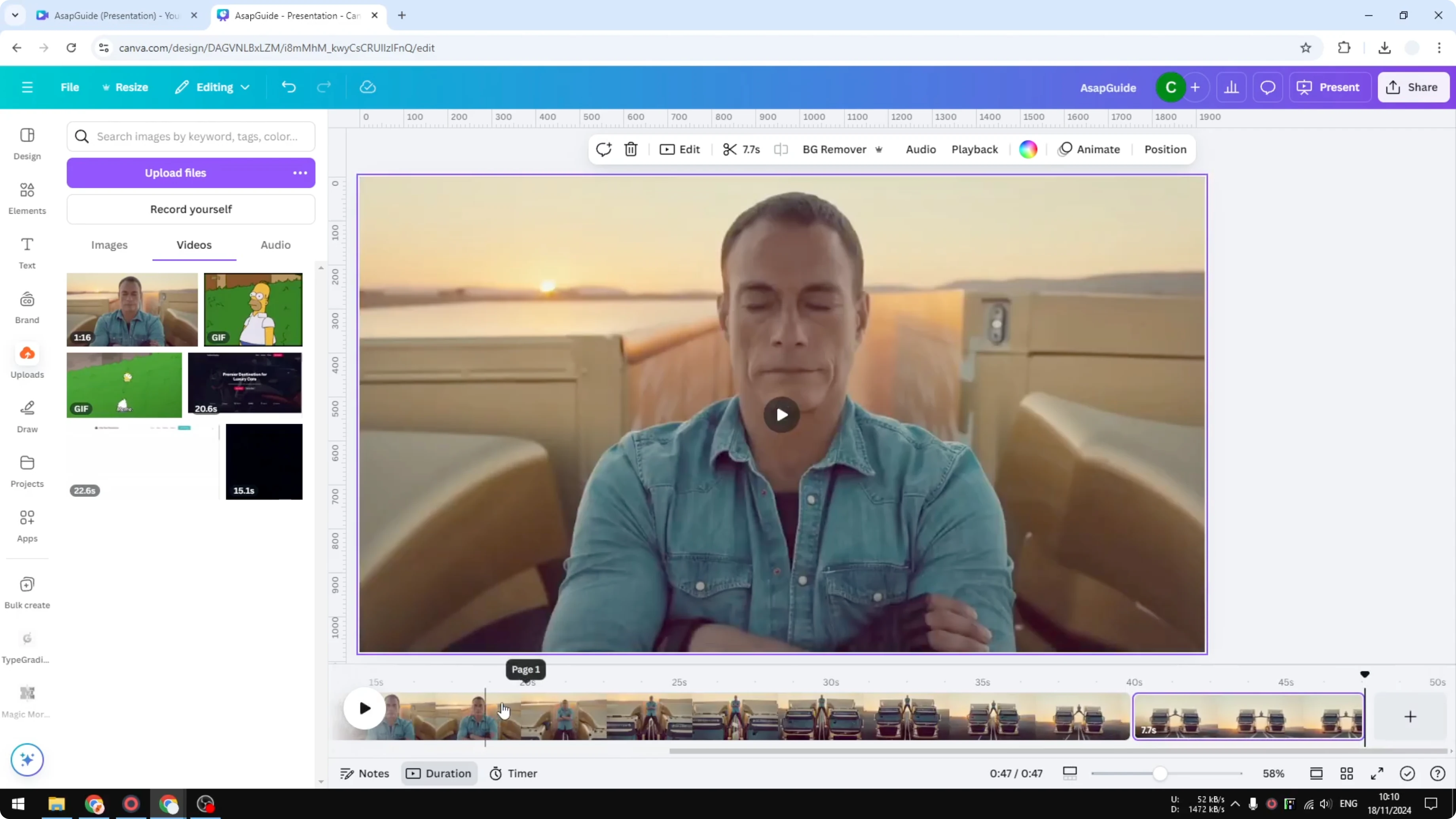
Task: Open the Text panel in the sidebar
Action: [27, 253]
